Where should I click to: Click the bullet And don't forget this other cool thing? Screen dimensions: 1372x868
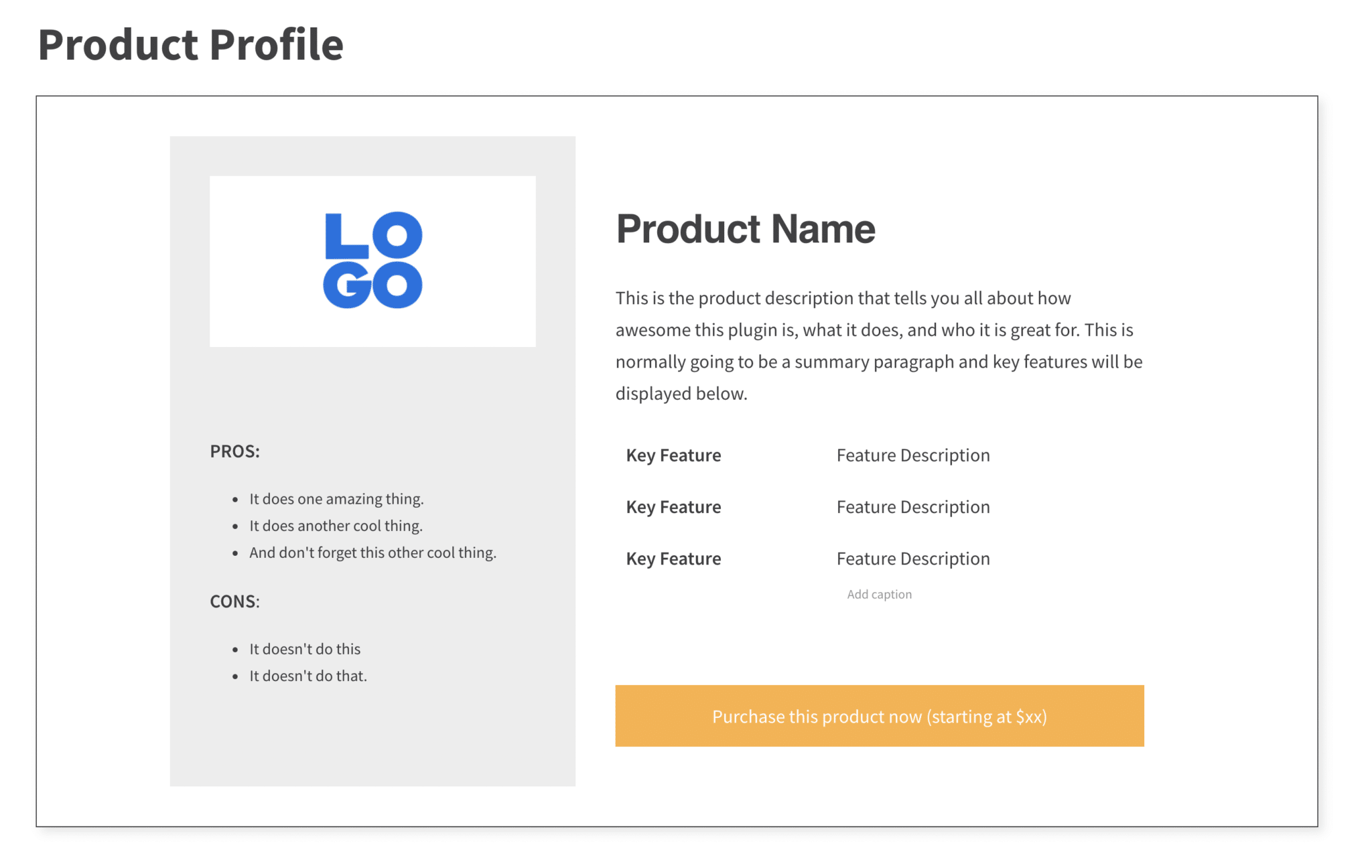coord(372,553)
